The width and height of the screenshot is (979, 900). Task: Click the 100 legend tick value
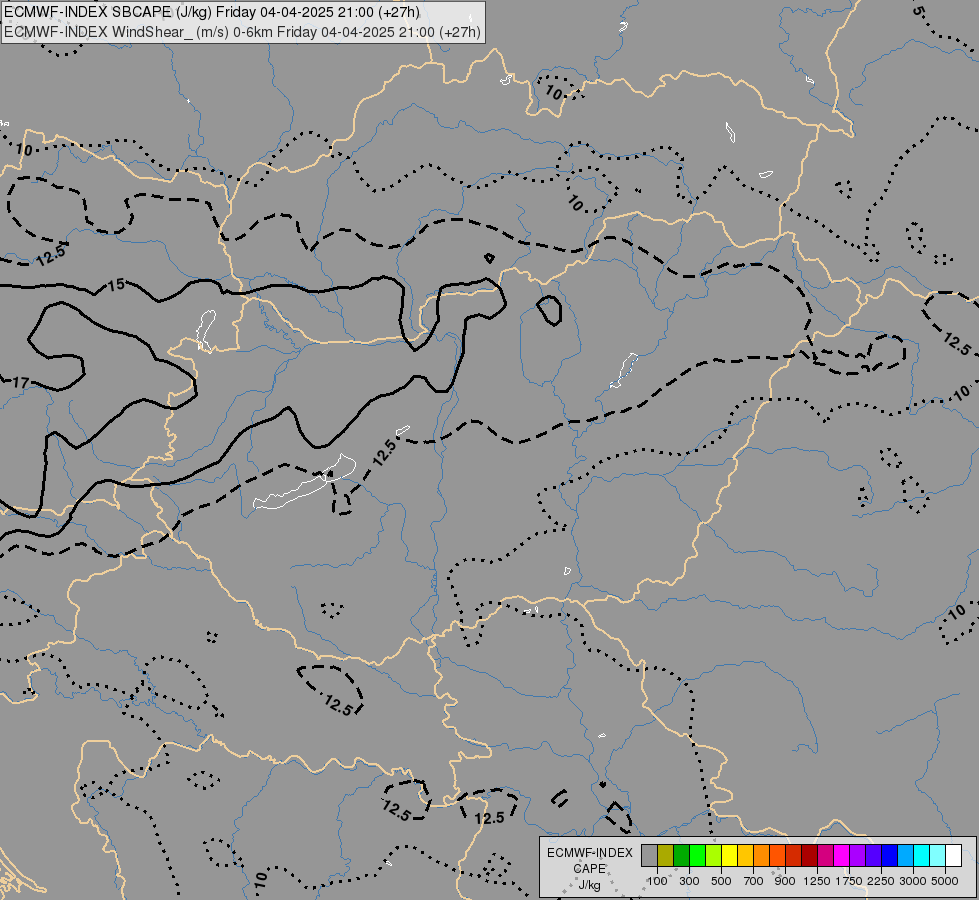point(657,881)
